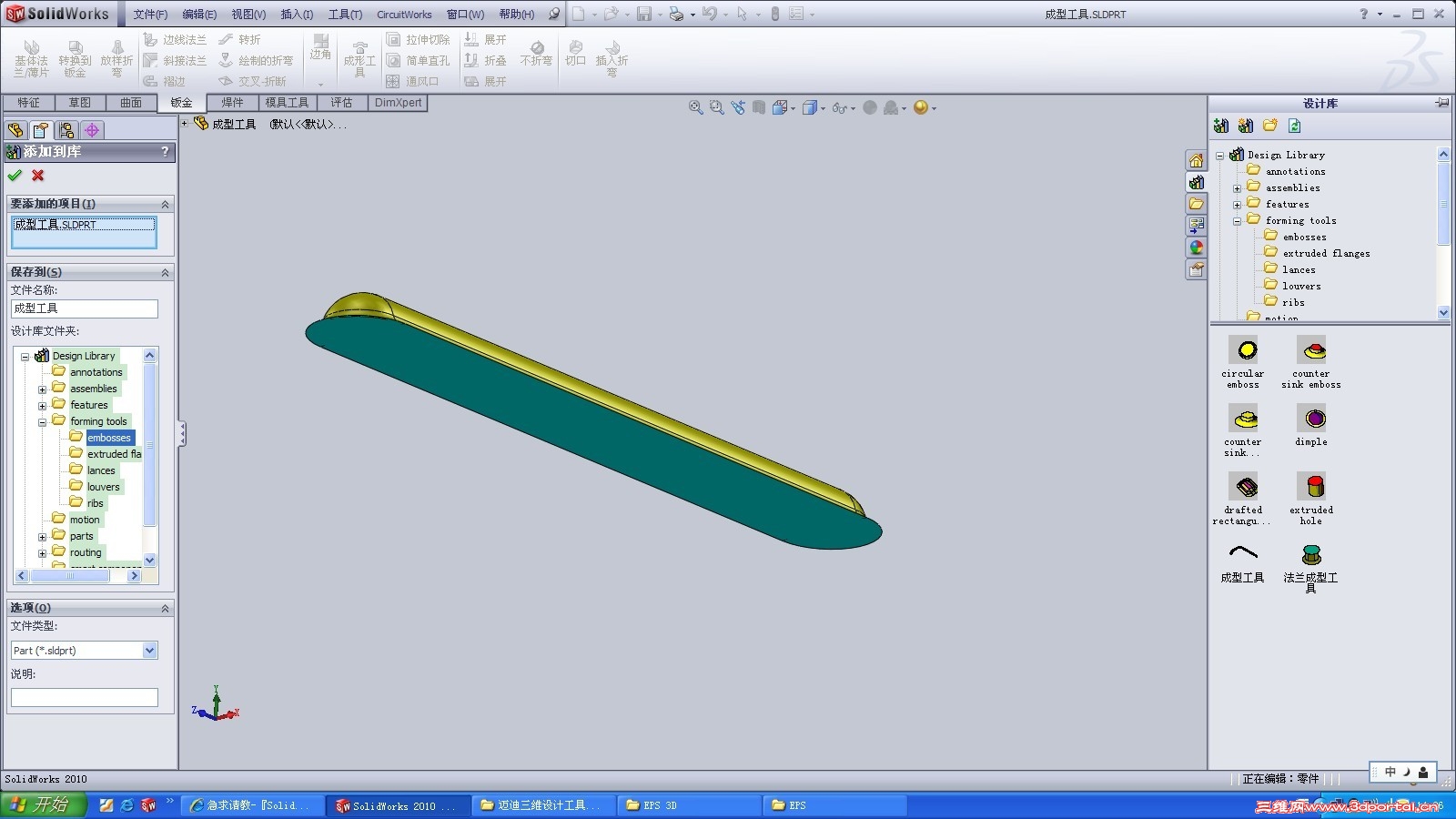Open Design Library task pane tab
Viewport: 1456px width, 819px height.
(x=1197, y=183)
